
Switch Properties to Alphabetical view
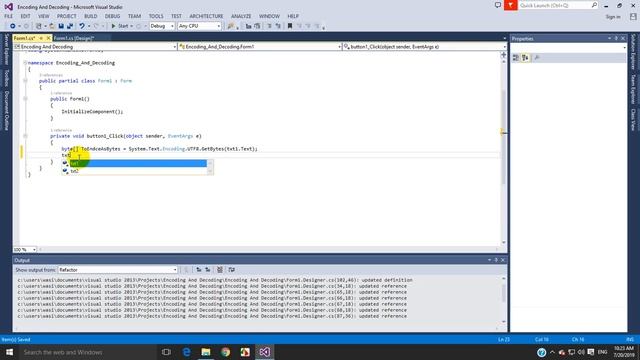pyautogui.click(x=525, y=58)
